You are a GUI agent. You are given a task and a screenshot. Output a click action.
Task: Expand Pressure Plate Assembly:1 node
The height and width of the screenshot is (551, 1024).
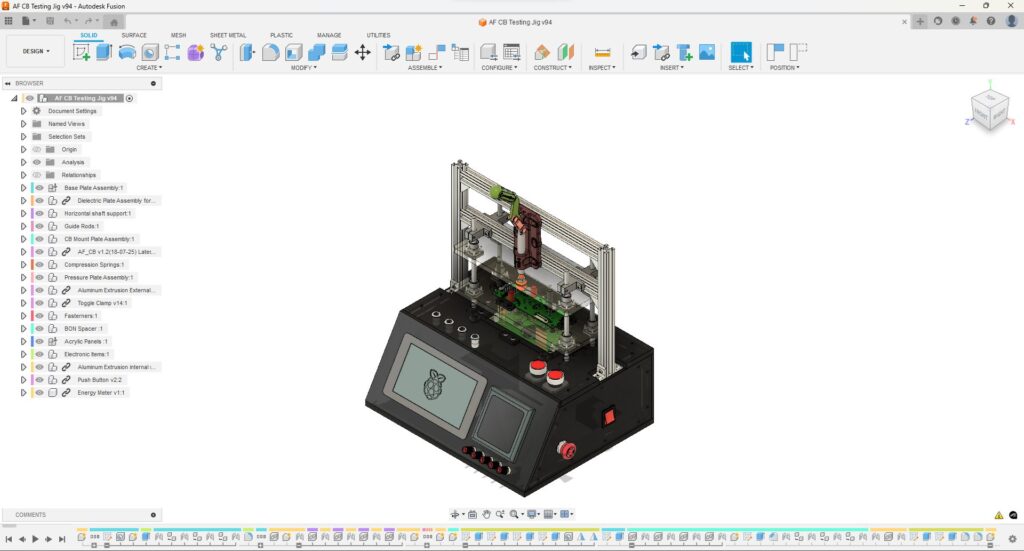24,277
